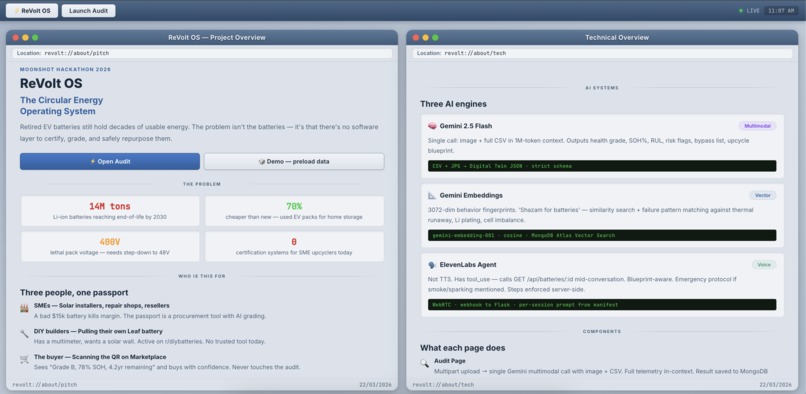Click the 70% cheaper stat card
Image resolution: width=806 pixels, height=394 pixels.
(x=294, y=211)
